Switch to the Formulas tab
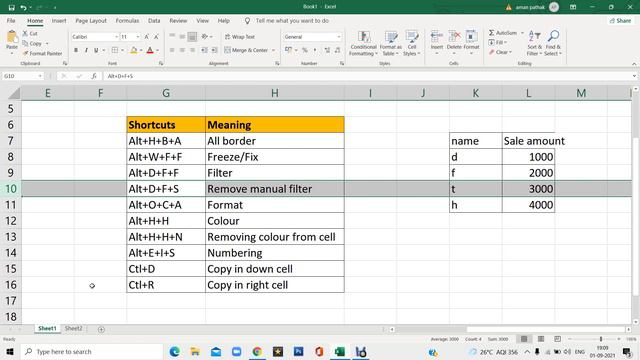640x360 pixels. [127, 20]
